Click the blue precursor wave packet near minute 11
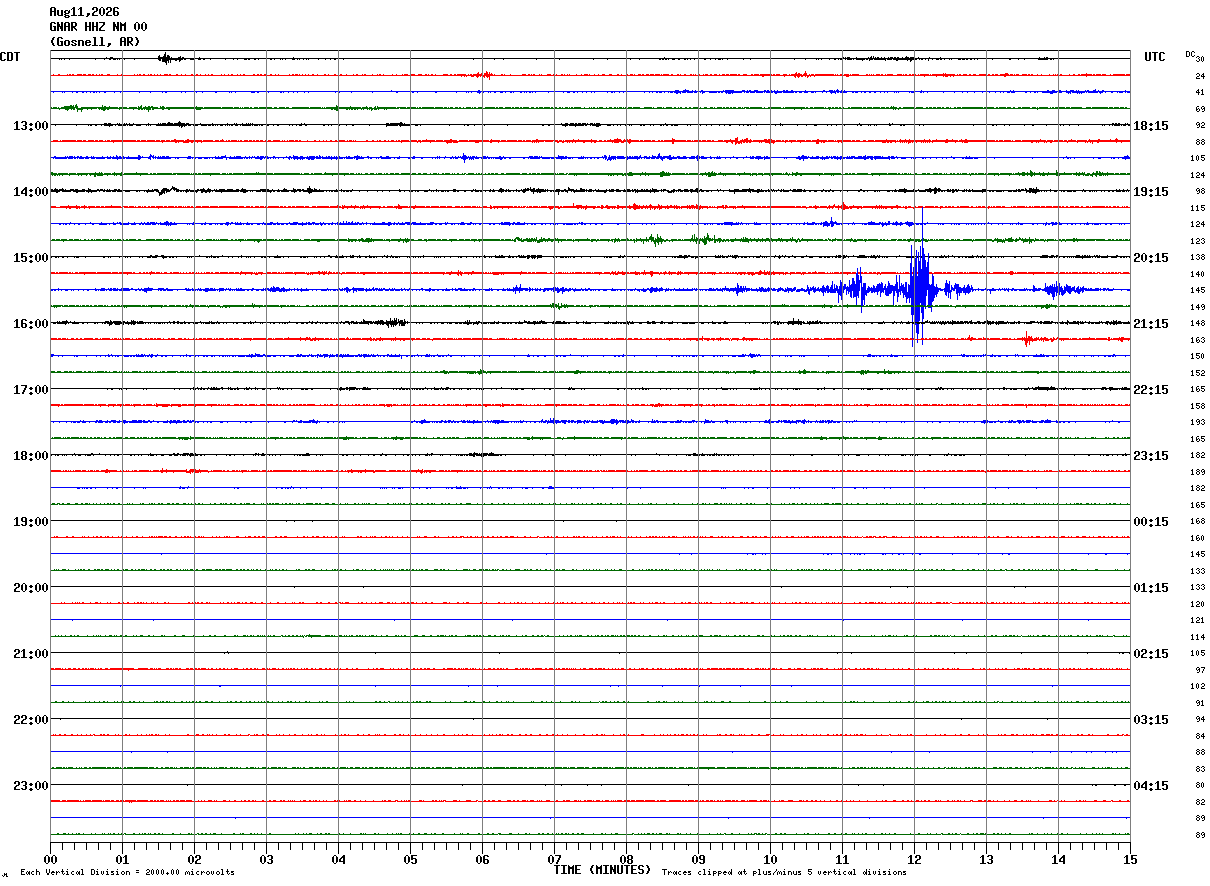1210x886 pixels. (x=855, y=290)
